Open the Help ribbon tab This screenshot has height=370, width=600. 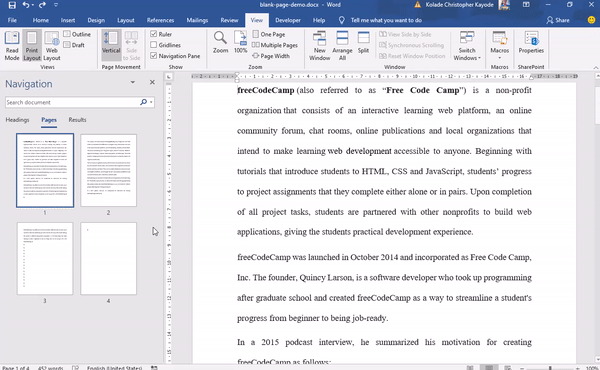pos(319,20)
